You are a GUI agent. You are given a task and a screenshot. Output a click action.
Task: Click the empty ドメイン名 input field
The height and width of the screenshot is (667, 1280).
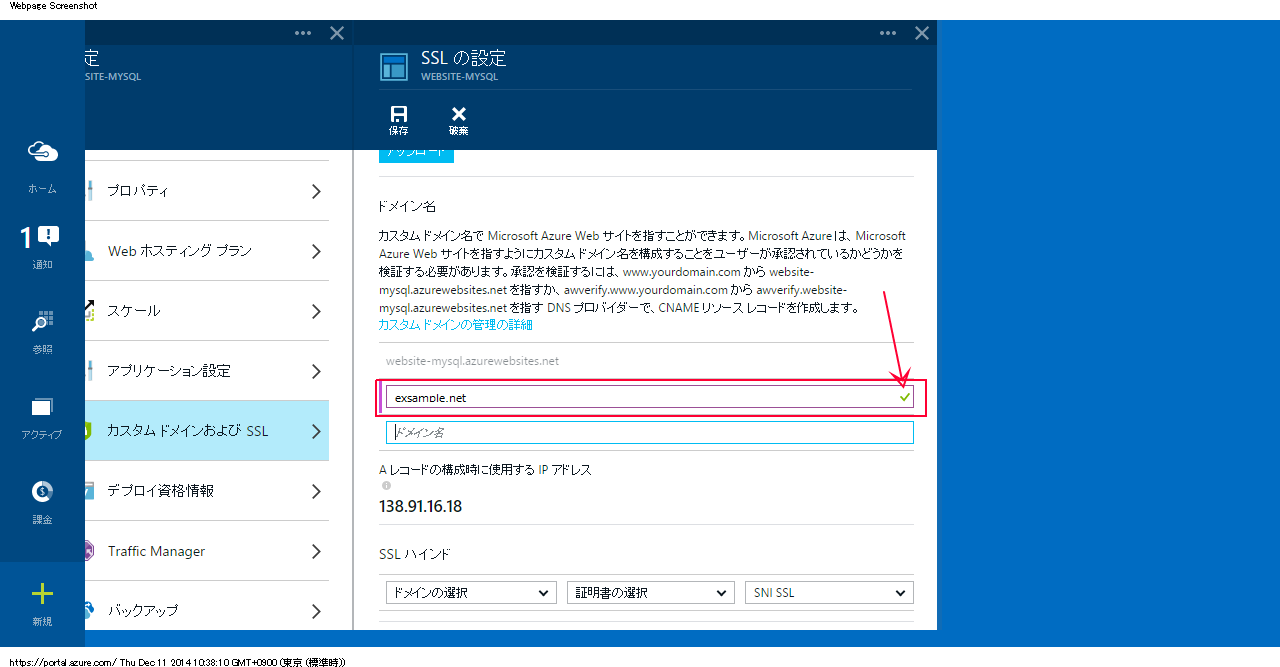click(650, 433)
